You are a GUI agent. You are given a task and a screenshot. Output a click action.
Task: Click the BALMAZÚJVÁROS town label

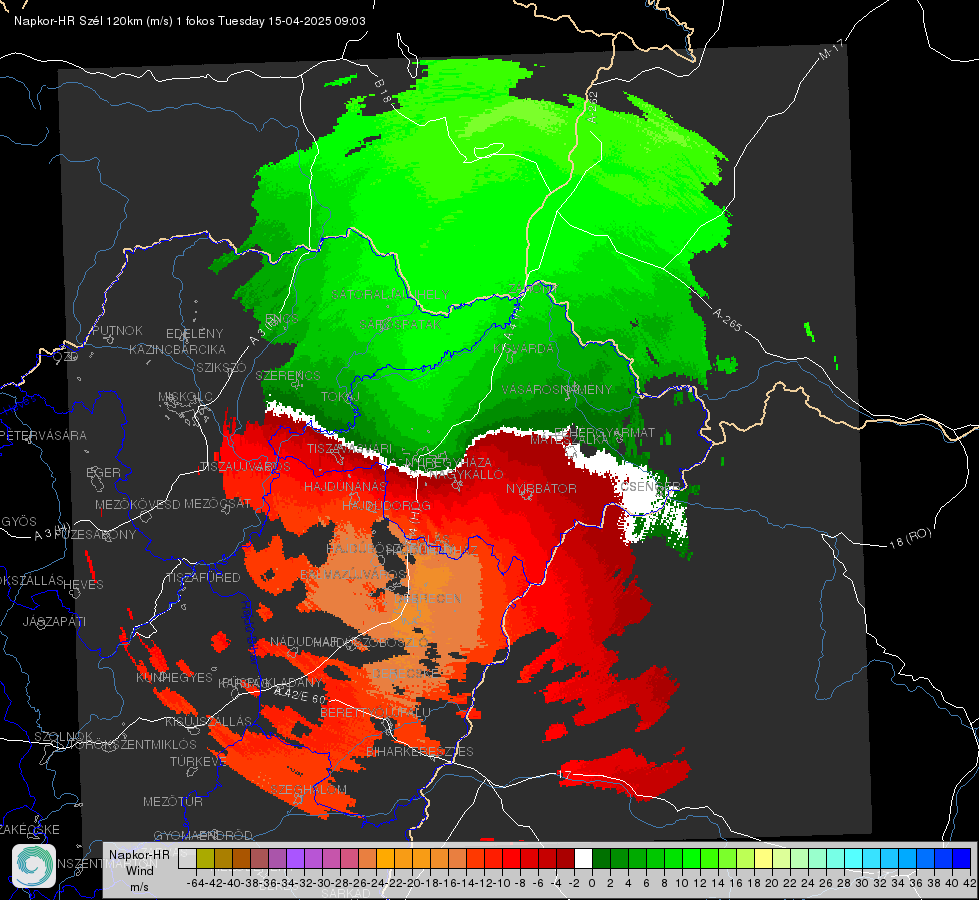click(353, 575)
